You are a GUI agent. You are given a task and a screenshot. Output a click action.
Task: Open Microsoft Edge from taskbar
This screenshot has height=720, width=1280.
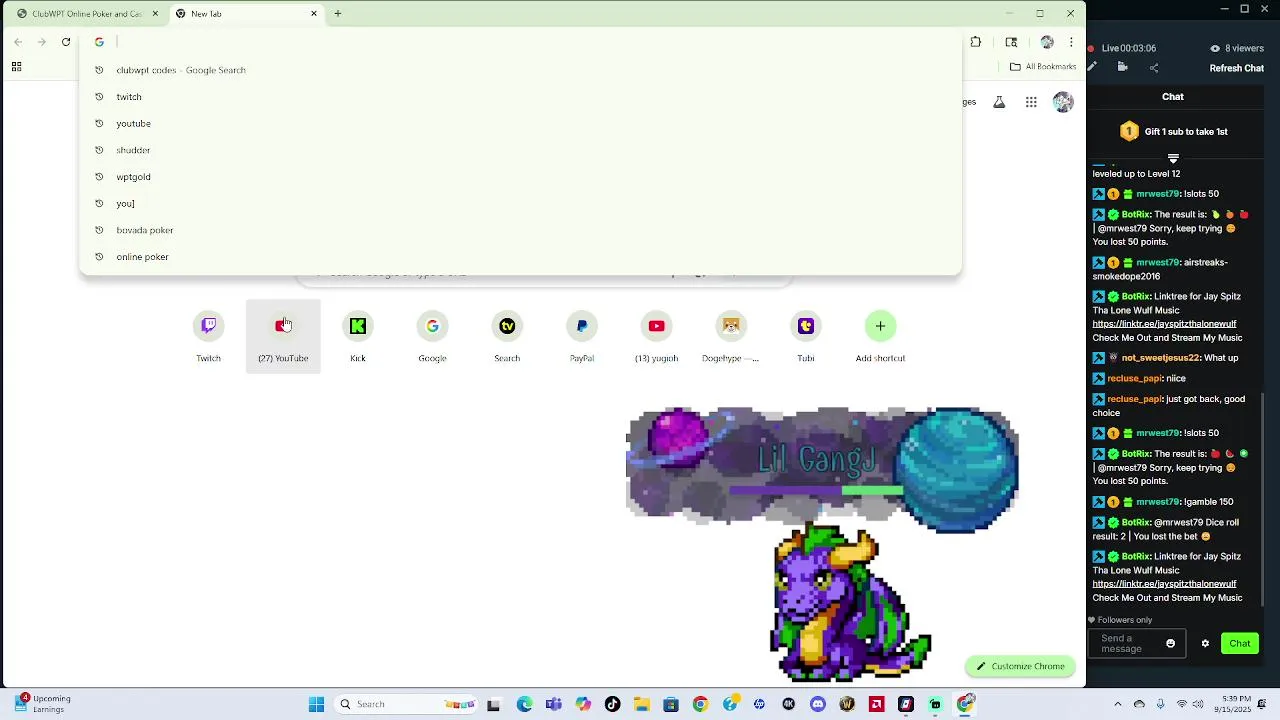[x=524, y=704]
